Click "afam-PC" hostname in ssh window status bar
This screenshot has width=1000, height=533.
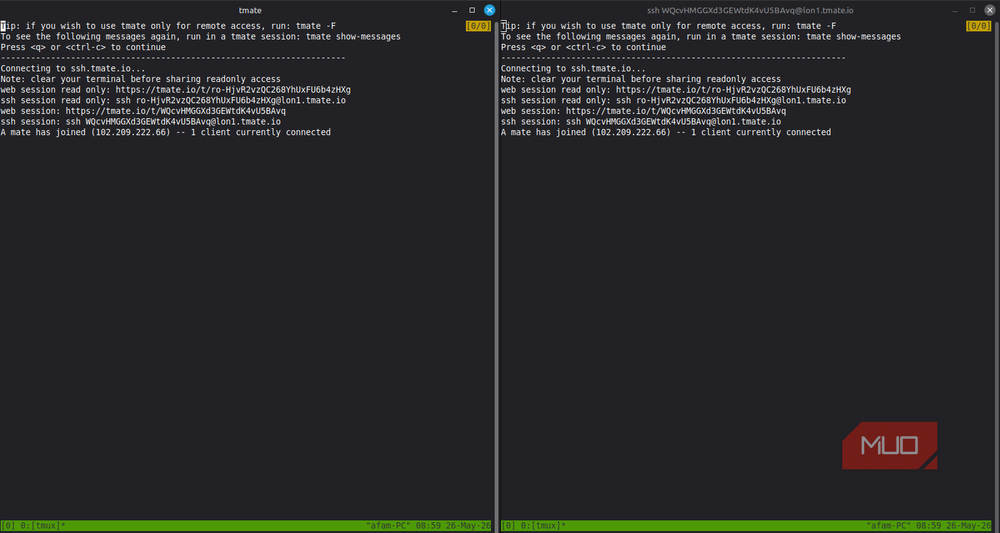(888, 526)
